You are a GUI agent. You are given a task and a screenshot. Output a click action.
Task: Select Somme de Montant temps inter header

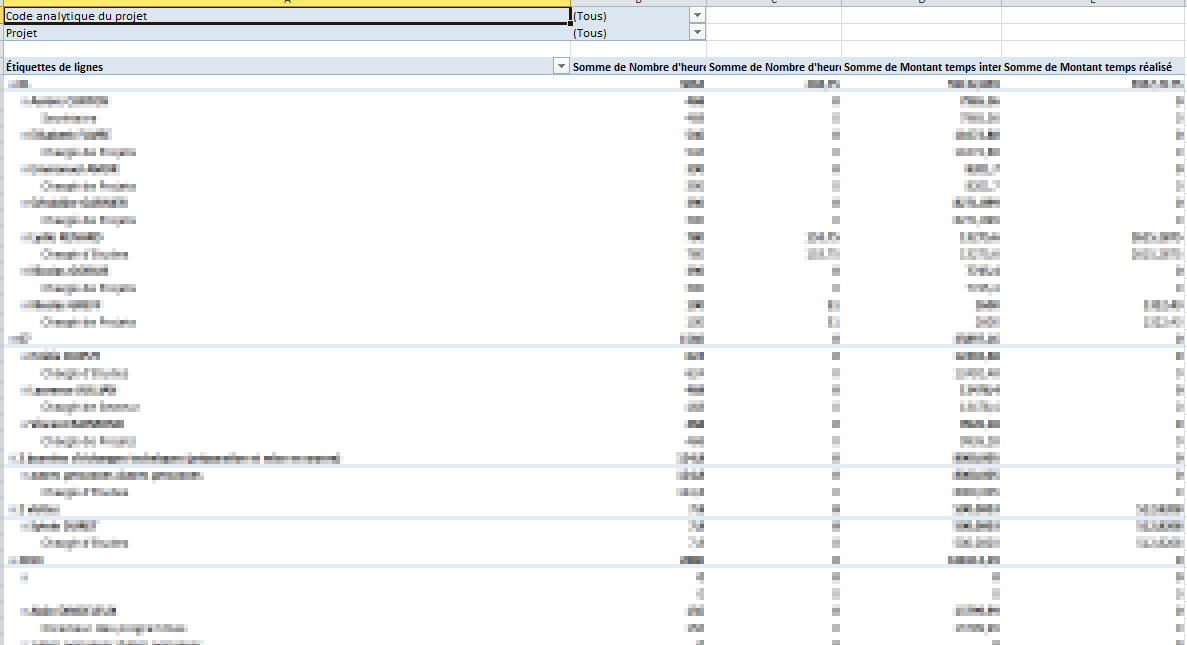[921, 67]
